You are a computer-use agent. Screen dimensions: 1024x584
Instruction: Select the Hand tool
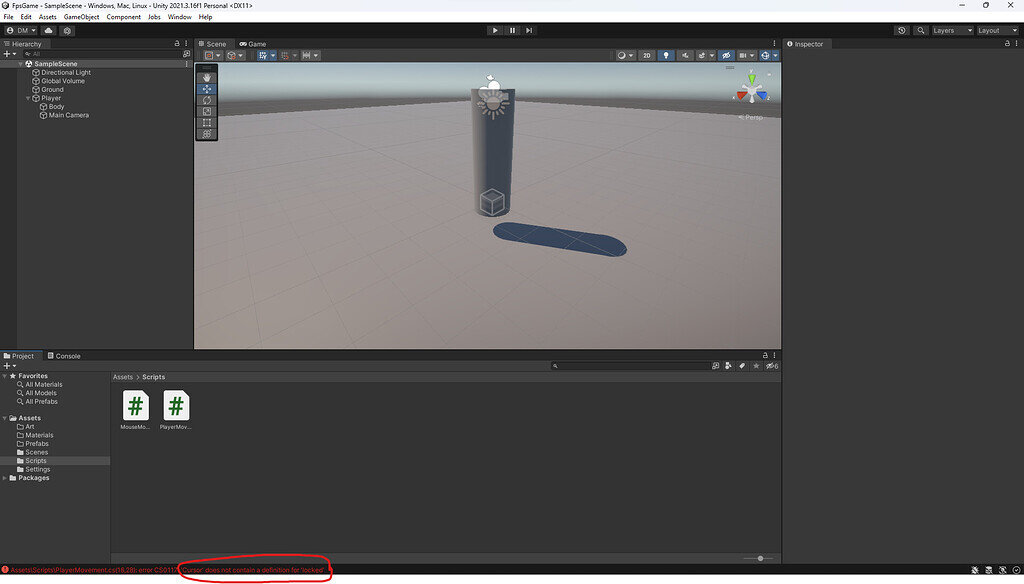pos(206,78)
